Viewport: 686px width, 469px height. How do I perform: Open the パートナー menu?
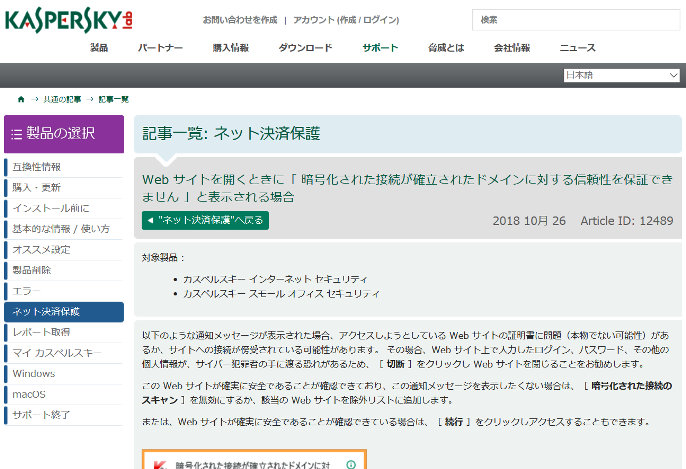(160, 48)
